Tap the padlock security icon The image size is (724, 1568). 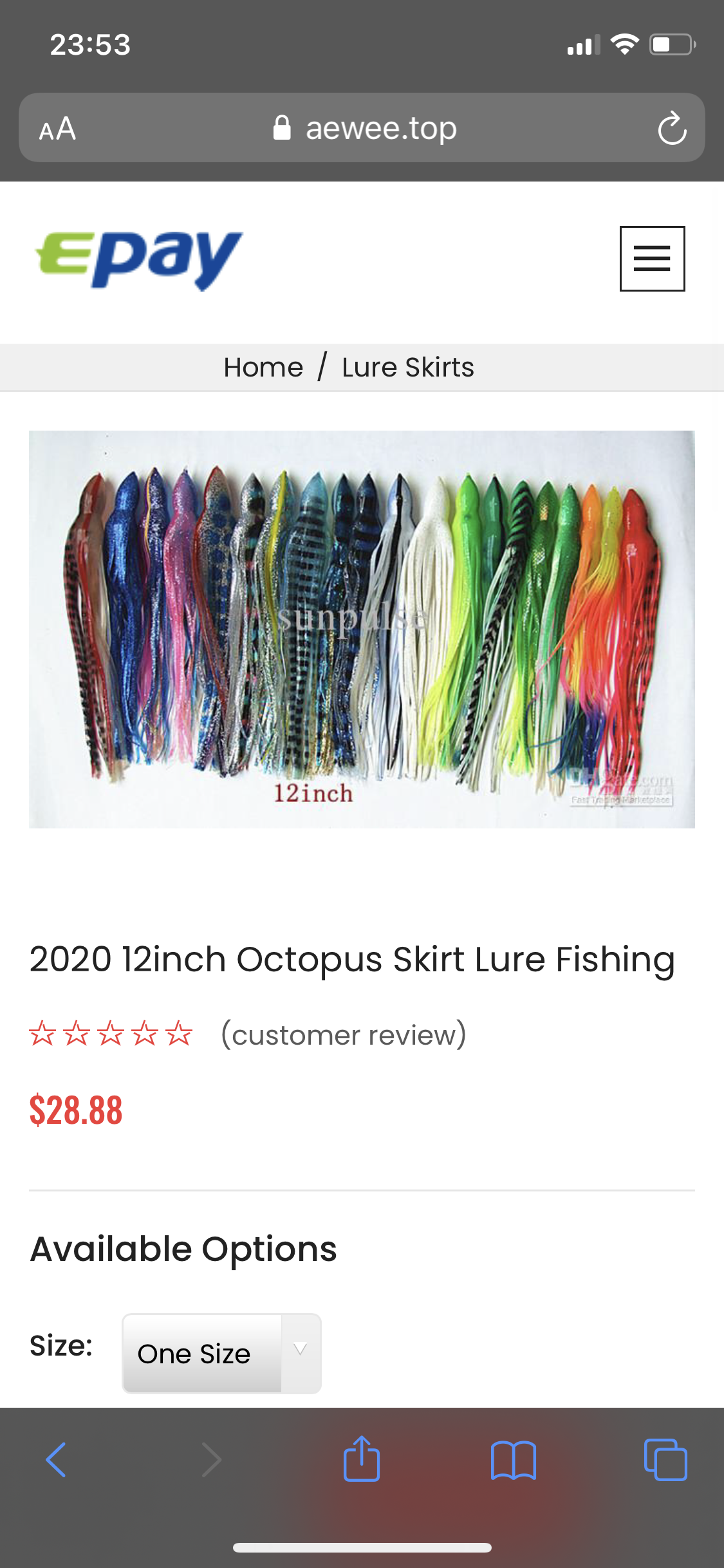coord(282,127)
